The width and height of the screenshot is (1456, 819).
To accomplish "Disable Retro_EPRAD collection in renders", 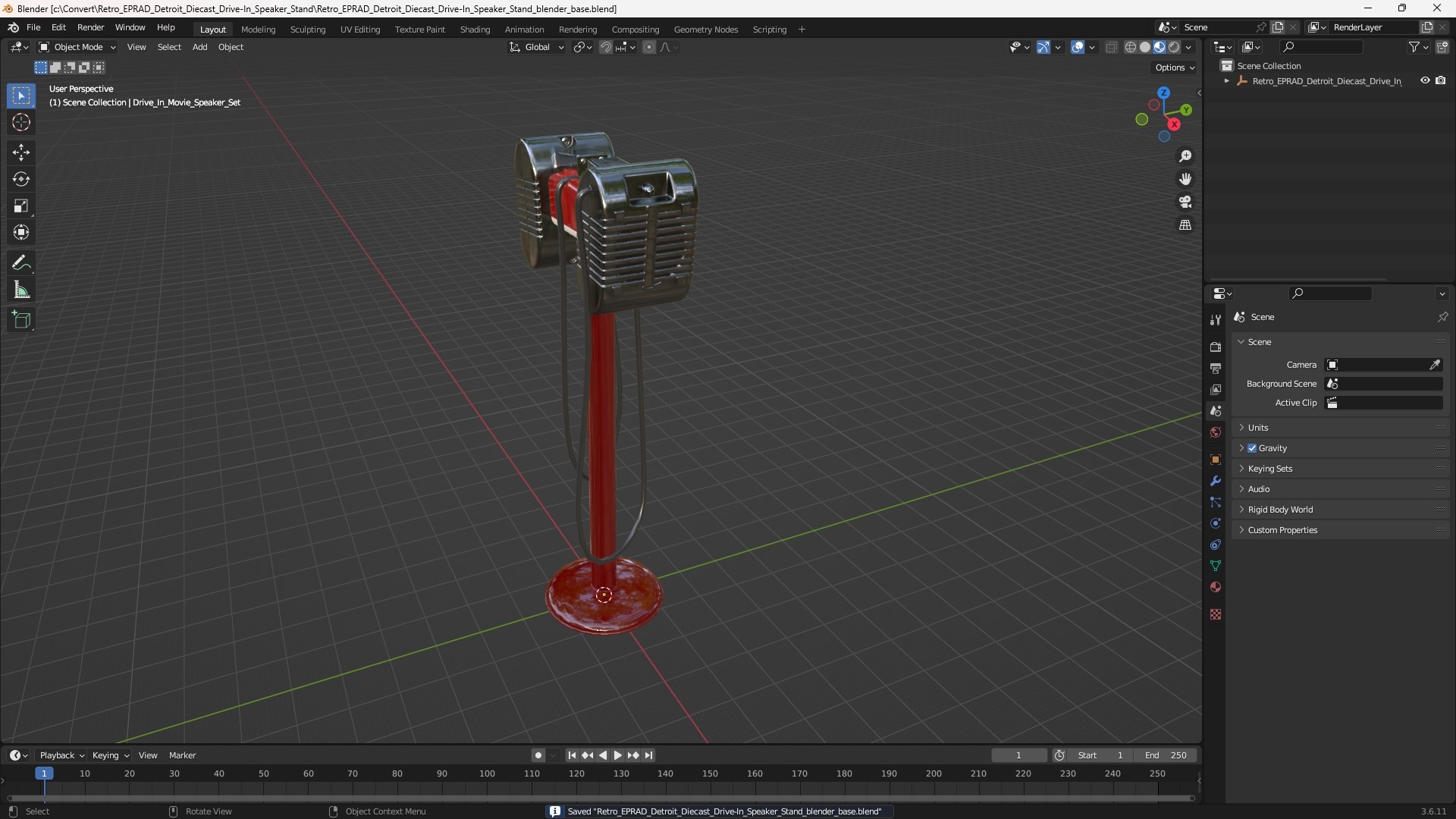I will pos(1441,80).
